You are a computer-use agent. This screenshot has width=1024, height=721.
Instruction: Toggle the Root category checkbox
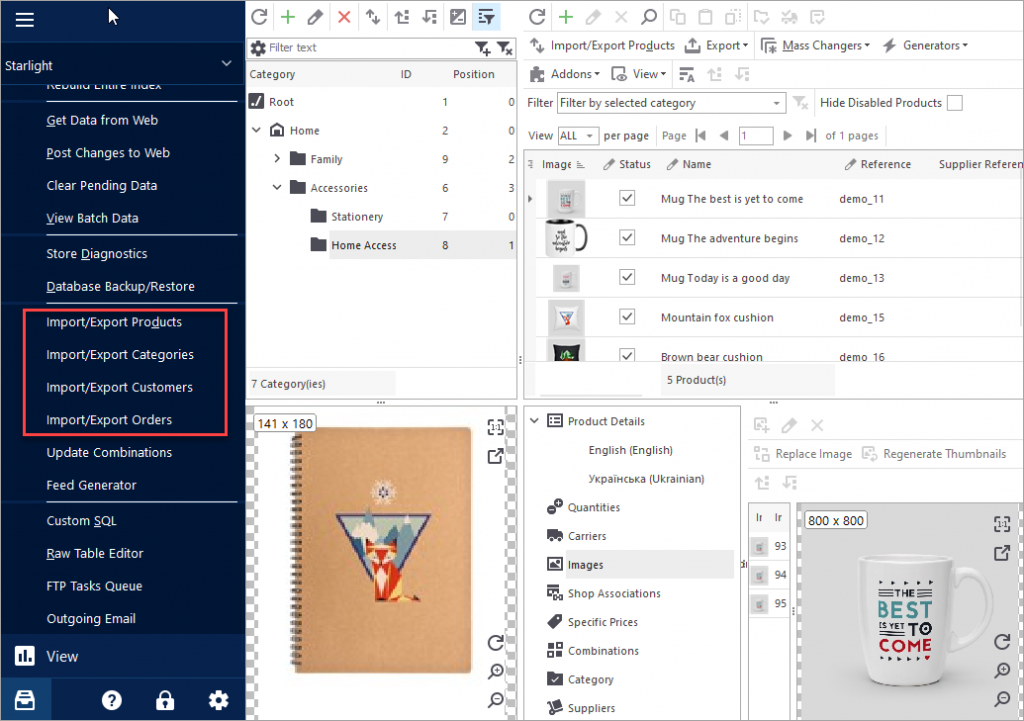click(x=254, y=101)
